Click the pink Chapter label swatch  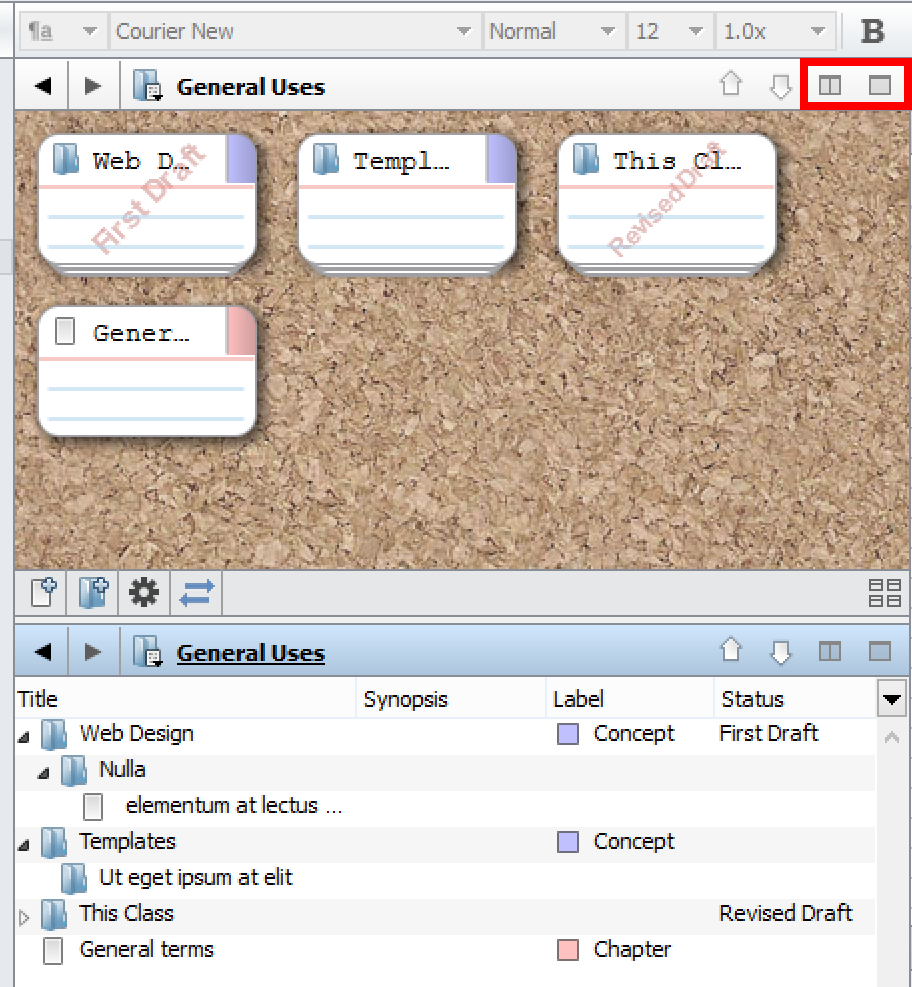(x=568, y=950)
